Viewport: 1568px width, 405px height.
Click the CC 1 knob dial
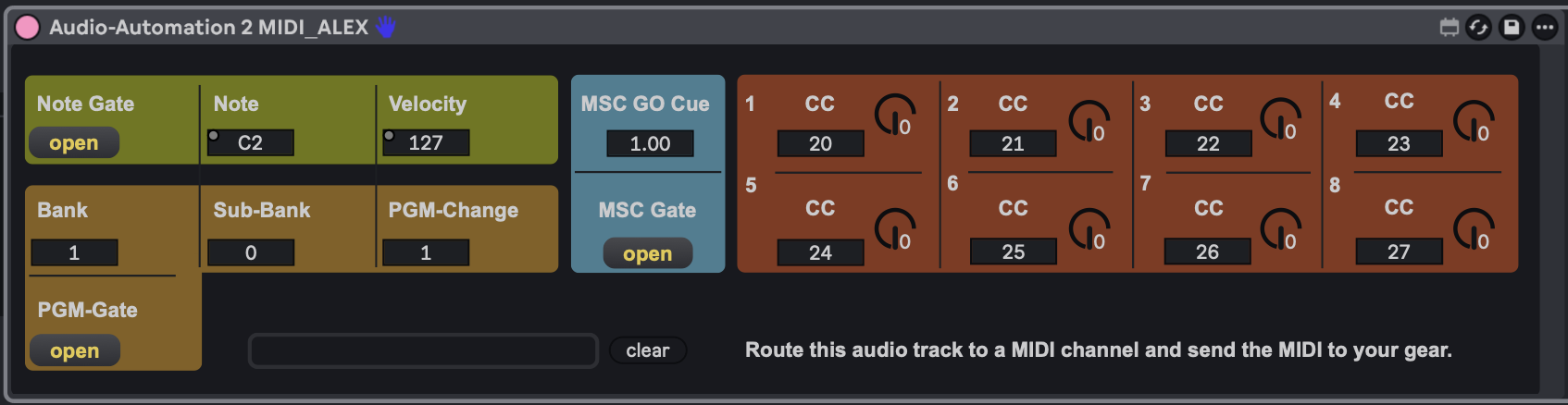click(x=895, y=116)
